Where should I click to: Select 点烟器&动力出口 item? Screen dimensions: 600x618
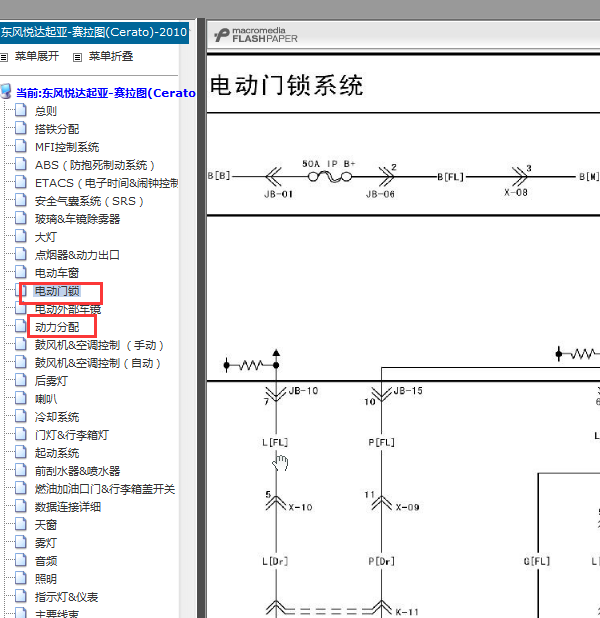(x=77, y=255)
